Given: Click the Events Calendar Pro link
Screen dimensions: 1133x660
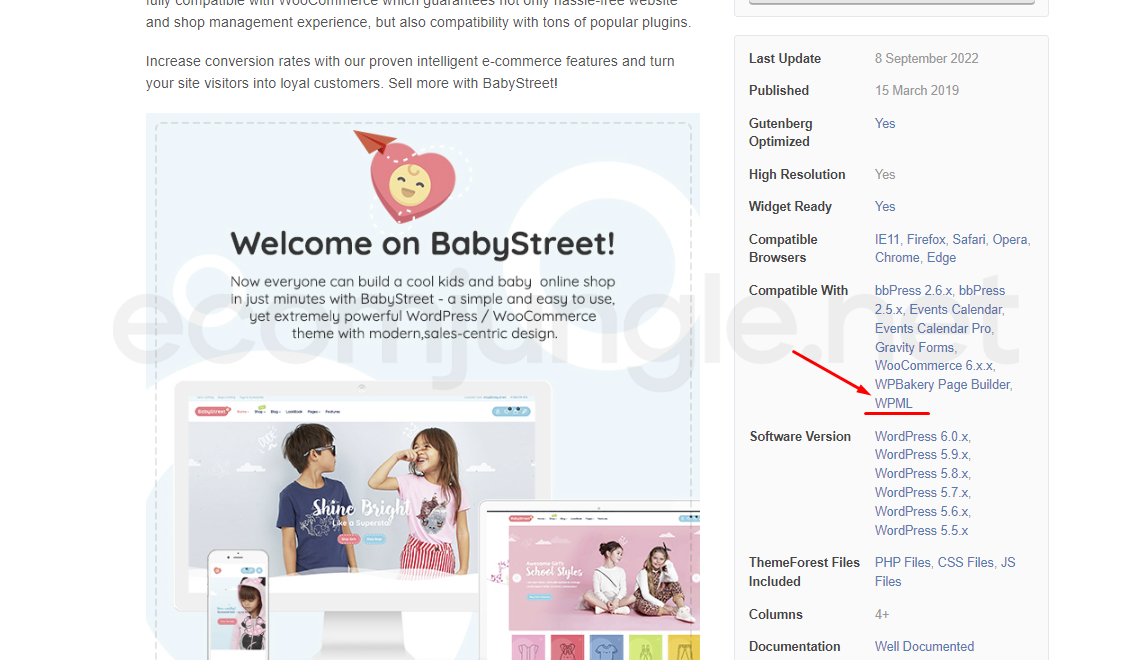Looking at the screenshot, I should coord(932,328).
